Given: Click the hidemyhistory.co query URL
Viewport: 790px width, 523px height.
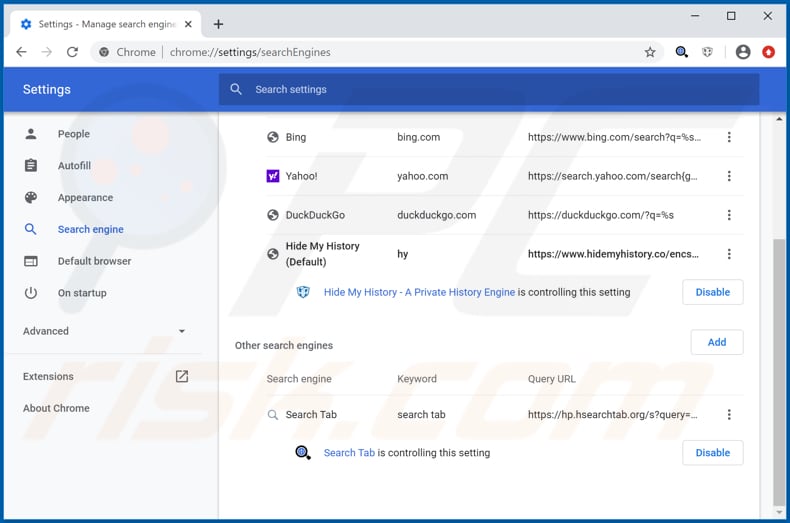Looking at the screenshot, I should (x=613, y=254).
